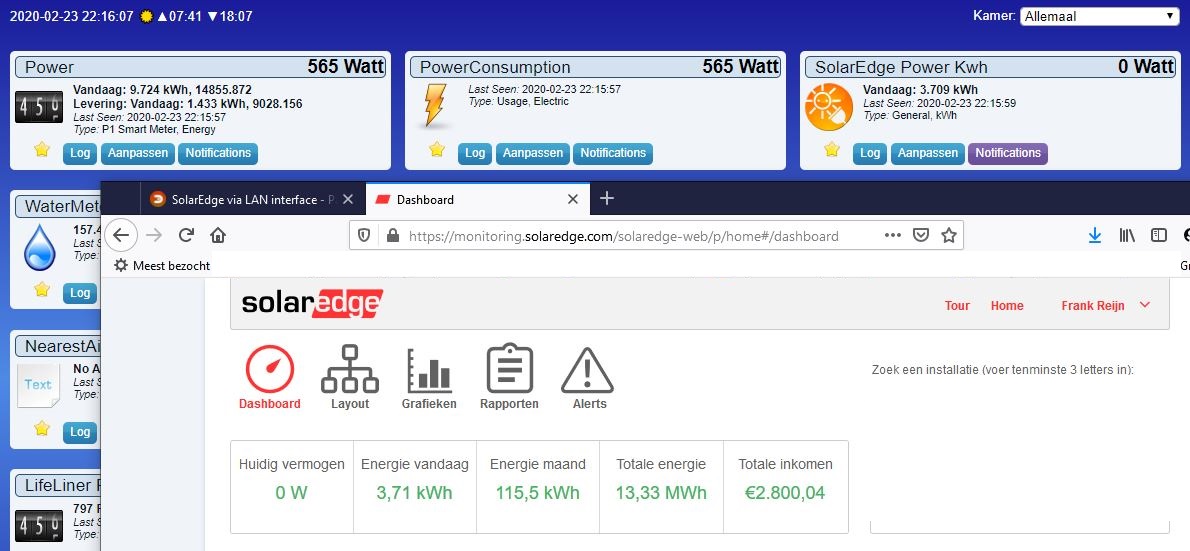Open page actions three-dot menu

892,235
